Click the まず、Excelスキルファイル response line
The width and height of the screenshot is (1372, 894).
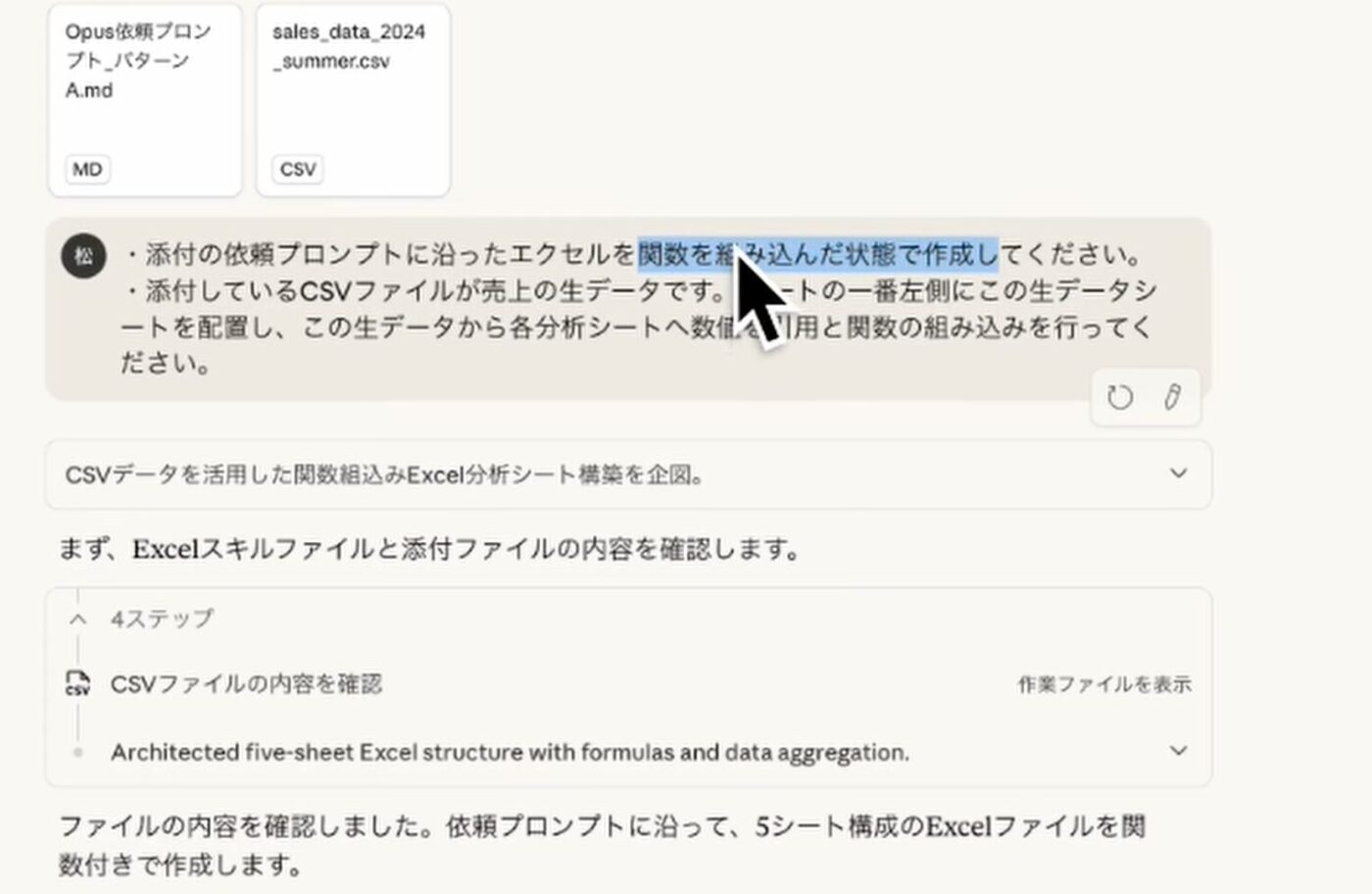tap(429, 549)
